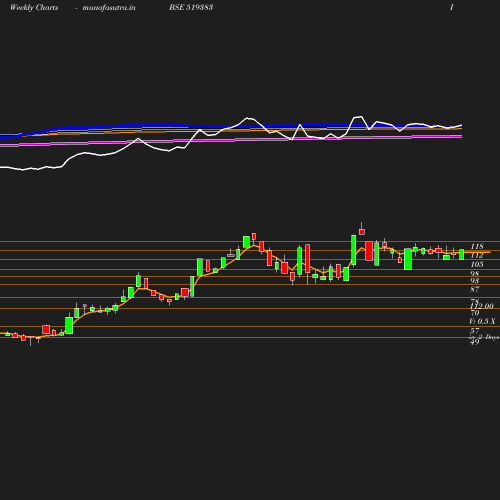Screen dimensions: 500x500
Task: Click the last green candle at the chart's right end
Action: coord(462,254)
